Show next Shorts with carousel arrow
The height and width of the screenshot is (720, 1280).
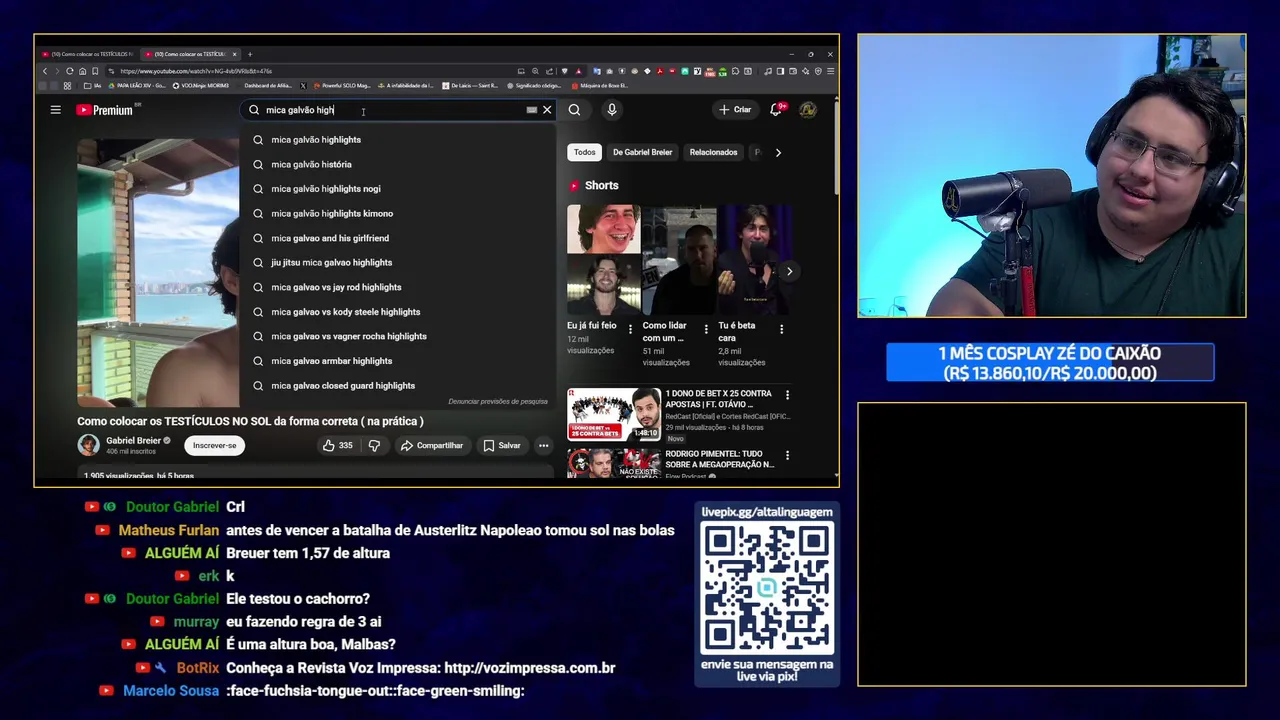(x=789, y=271)
